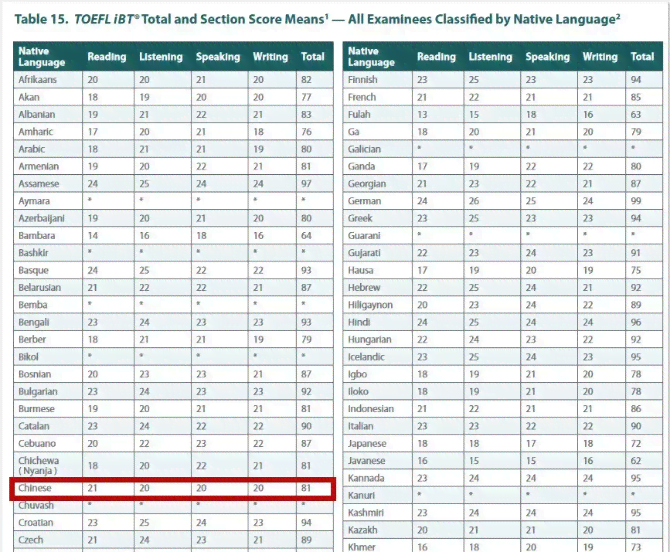Click the Ga row label
The height and width of the screenshot is (558, 670).
[353, 132]
